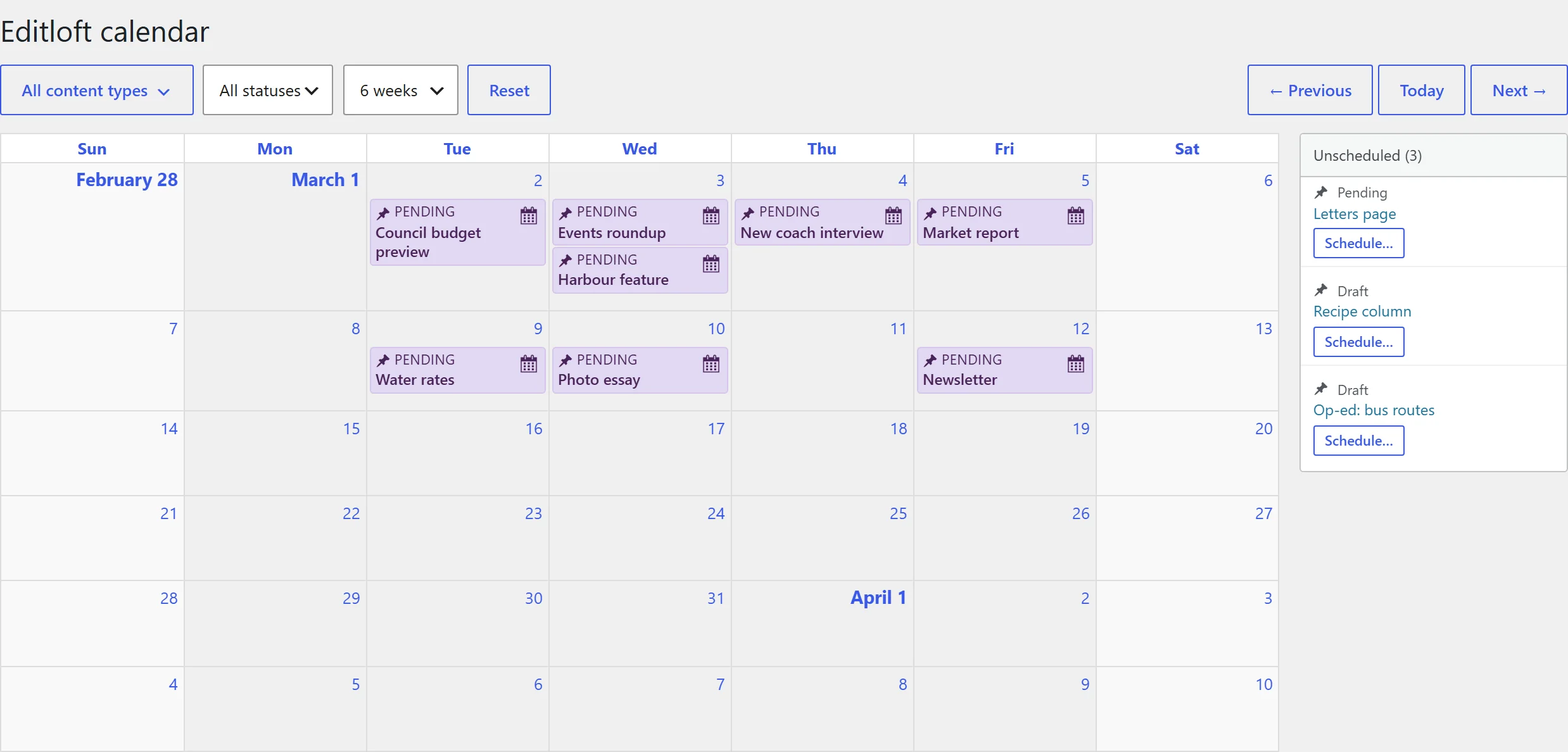Click the calendar icon on Newsletter
The height and width of the screenshot is (752, 1568).
(1076, 364)
